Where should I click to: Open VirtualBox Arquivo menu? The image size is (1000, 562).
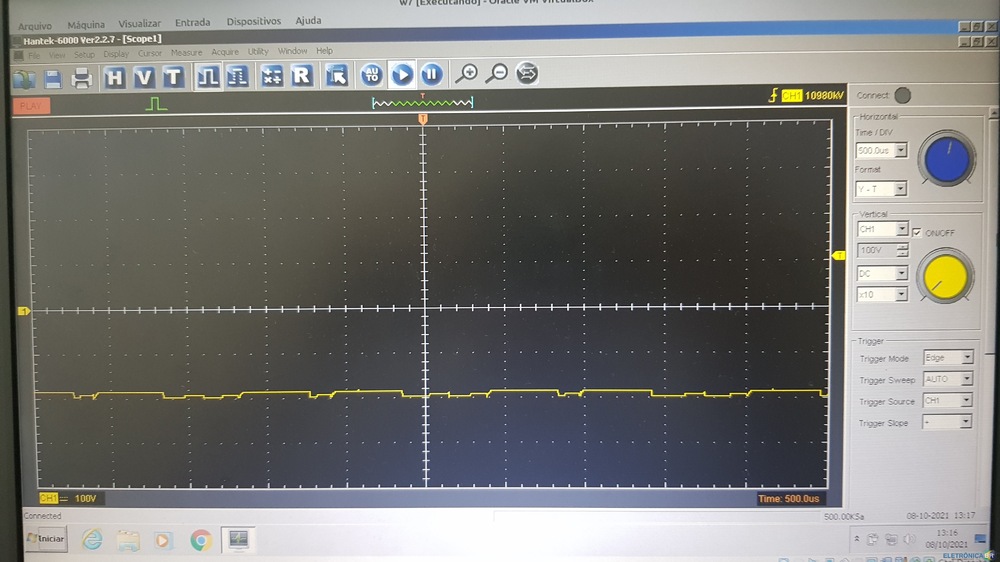coord(34,26)
